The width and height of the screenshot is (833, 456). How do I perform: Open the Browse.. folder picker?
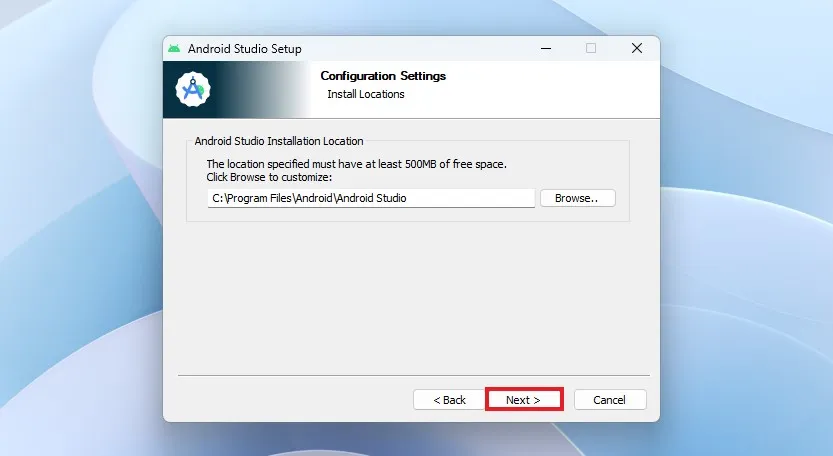click(x=577, y=198)
